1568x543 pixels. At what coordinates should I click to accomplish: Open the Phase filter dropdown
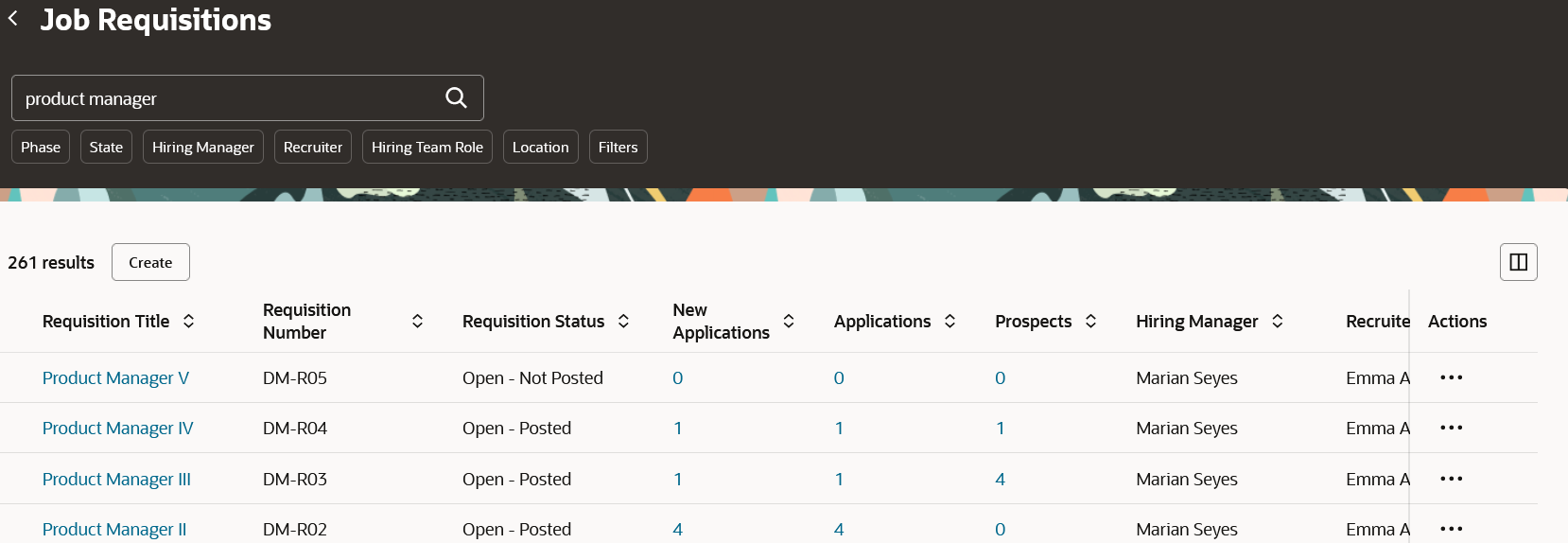click(41, 147)
